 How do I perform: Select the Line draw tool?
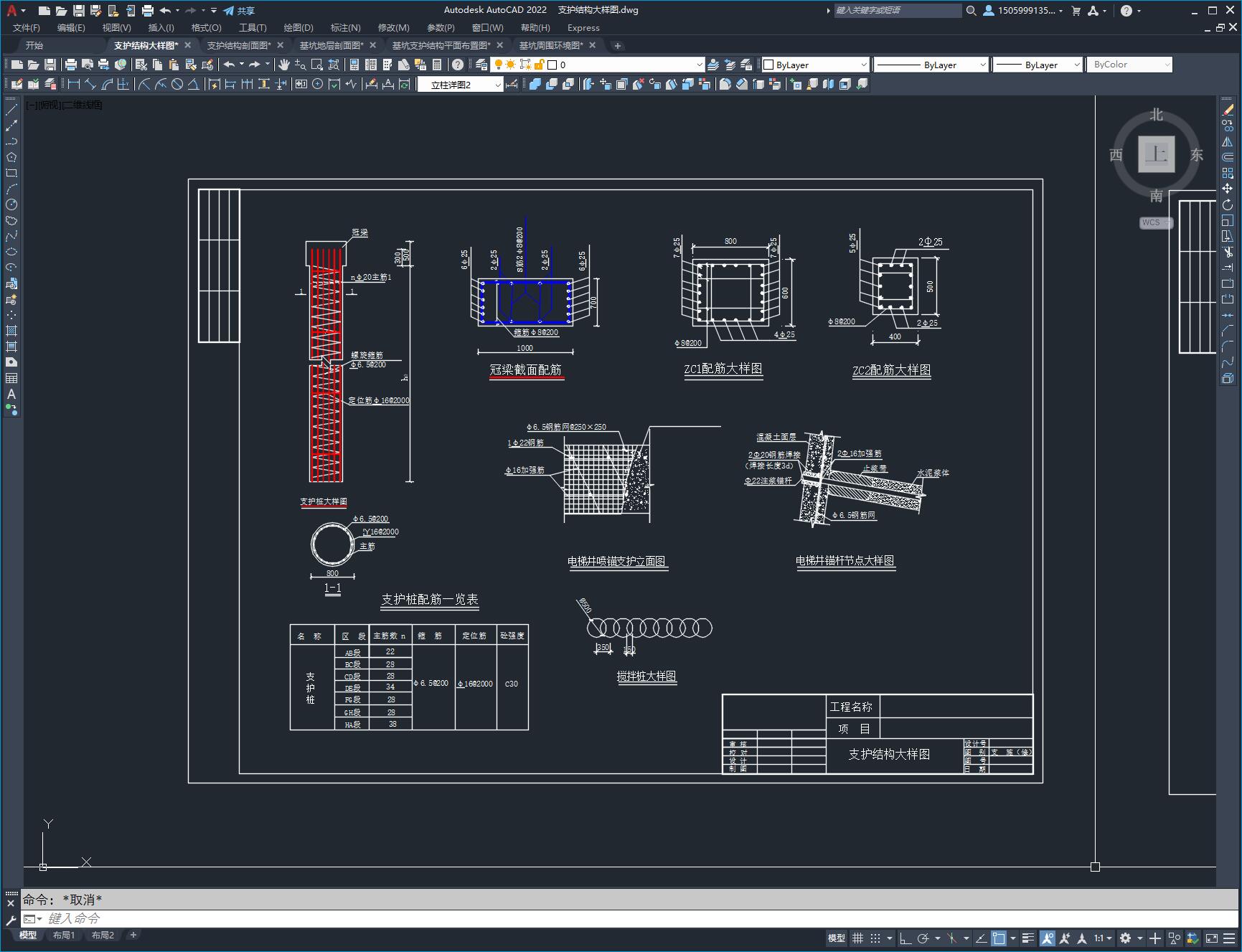11,110
